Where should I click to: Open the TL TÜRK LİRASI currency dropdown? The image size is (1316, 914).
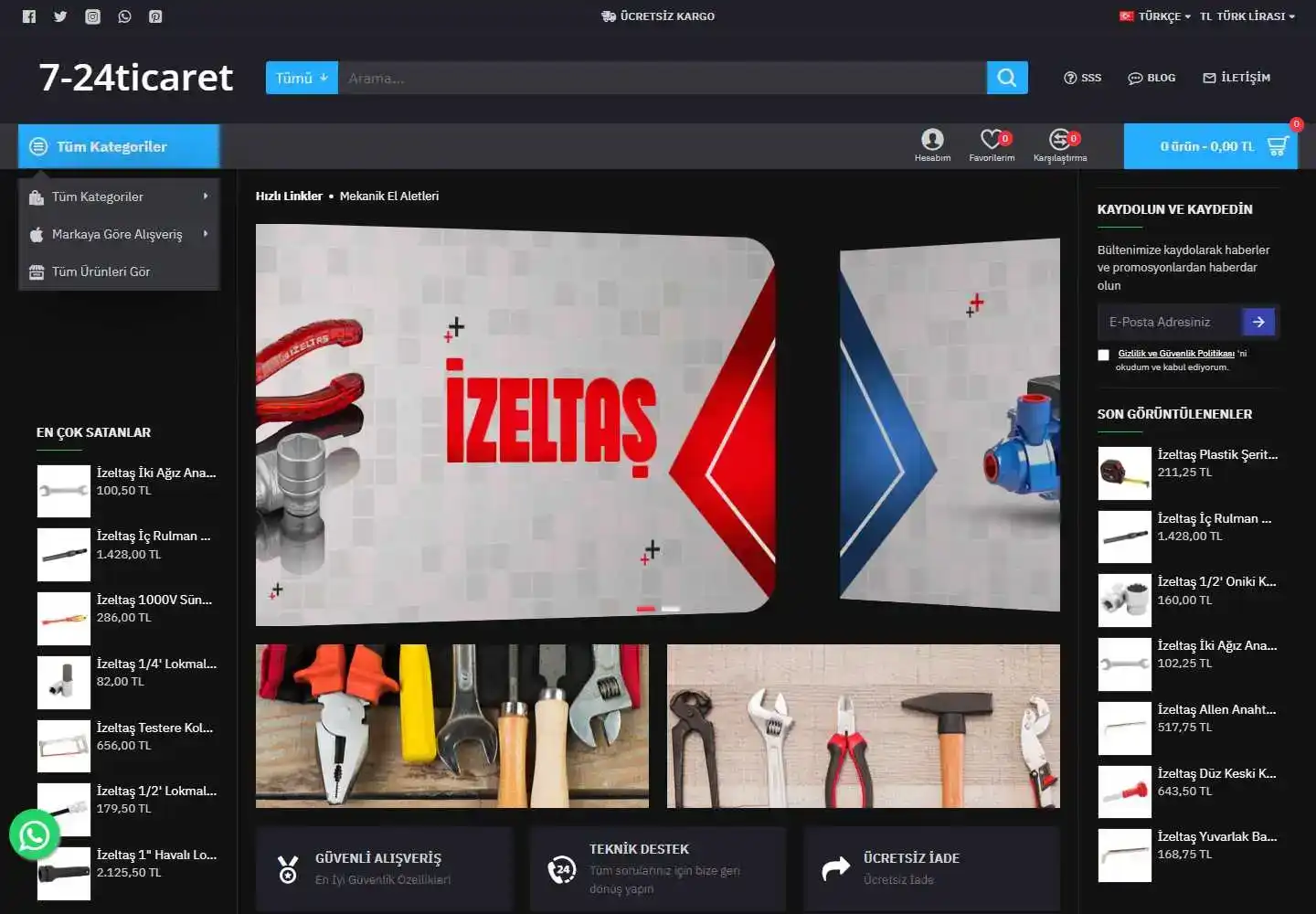1247,16
